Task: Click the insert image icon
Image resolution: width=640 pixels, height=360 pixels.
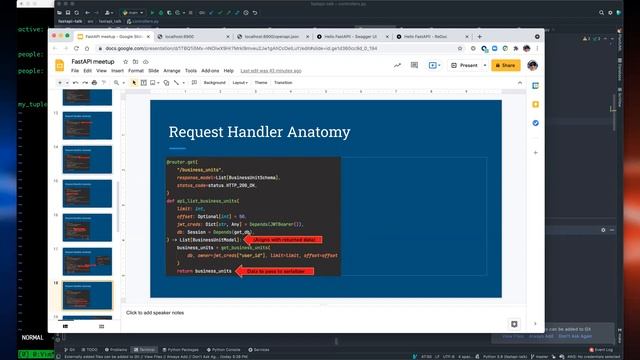Action: 153,83
